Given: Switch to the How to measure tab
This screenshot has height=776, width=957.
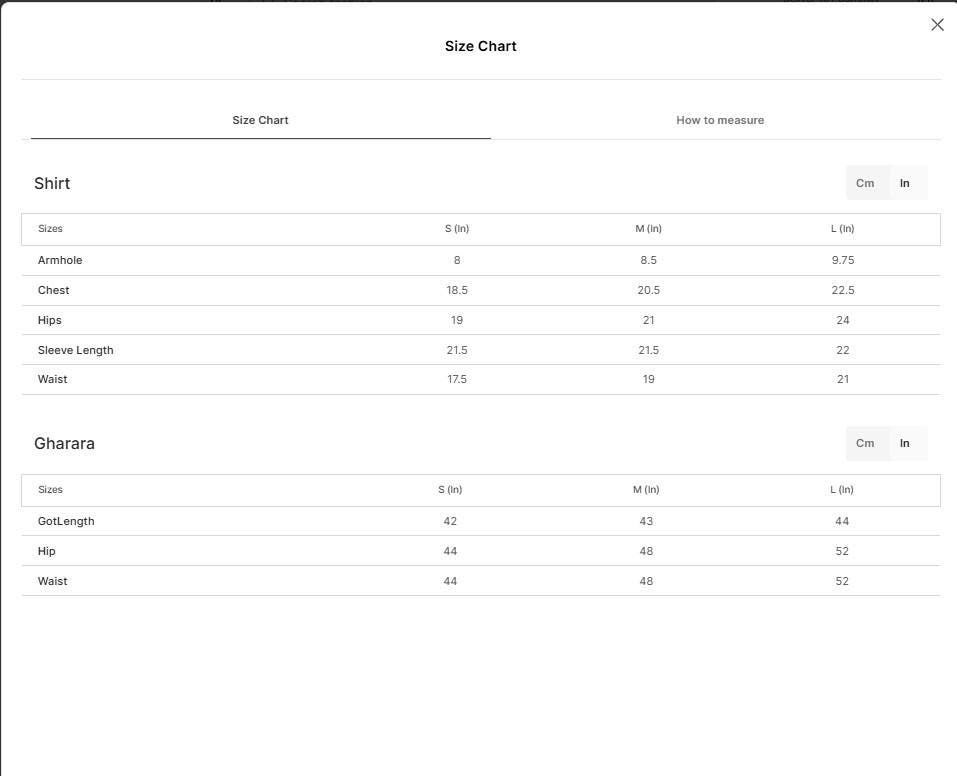Looking at the screenshot, I should pyautogui.click(x=720, y=120).
